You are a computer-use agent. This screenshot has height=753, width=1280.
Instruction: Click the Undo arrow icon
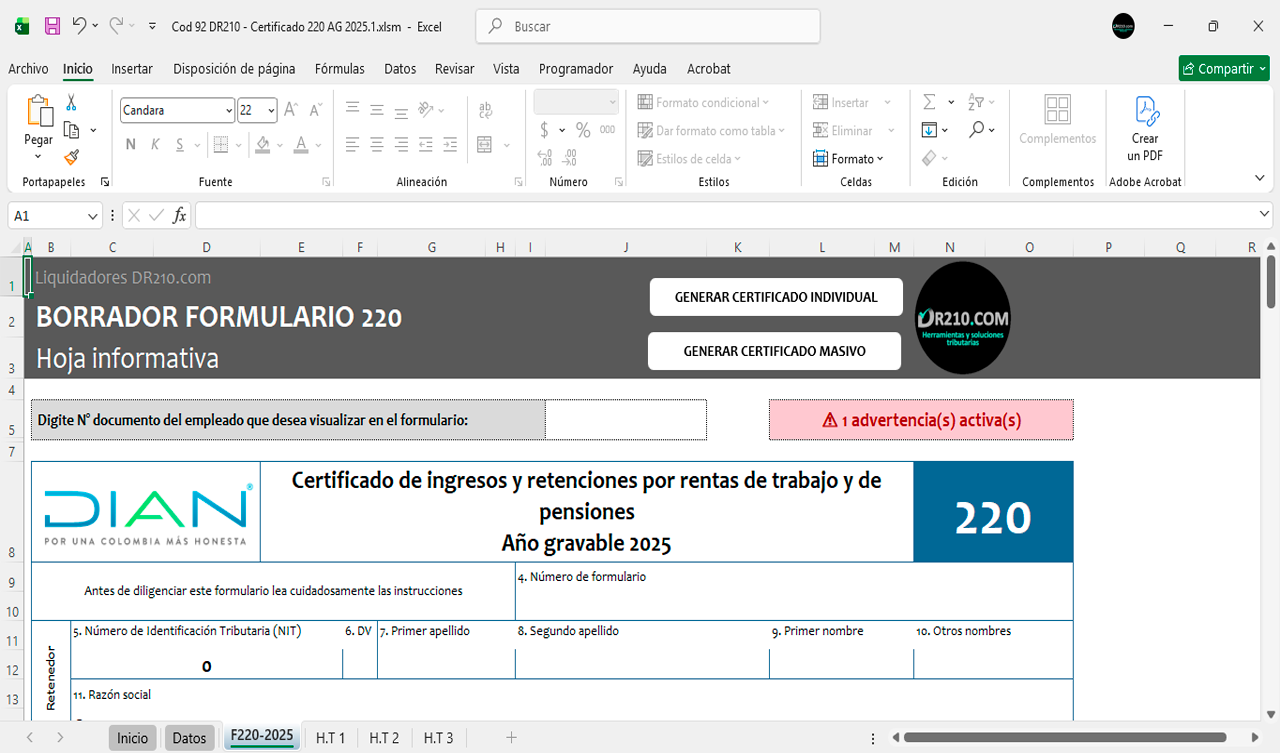point(79,26)
